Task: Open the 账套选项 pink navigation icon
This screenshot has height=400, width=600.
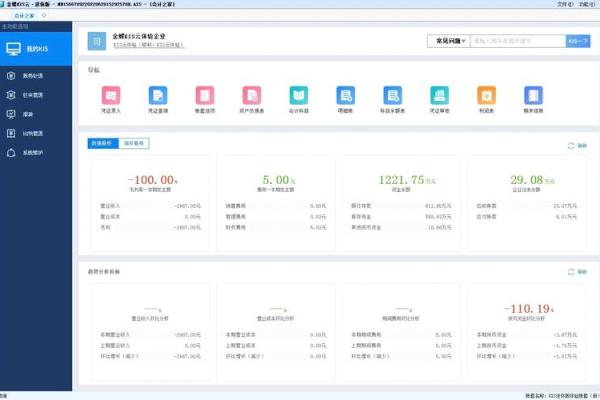Action: (x=205, y=95)
